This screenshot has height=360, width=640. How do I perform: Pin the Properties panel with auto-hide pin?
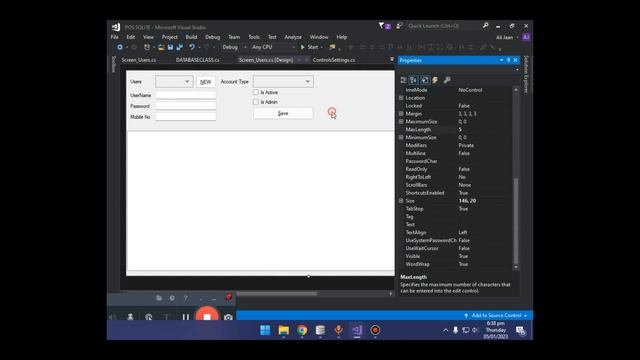pos(508,60)
